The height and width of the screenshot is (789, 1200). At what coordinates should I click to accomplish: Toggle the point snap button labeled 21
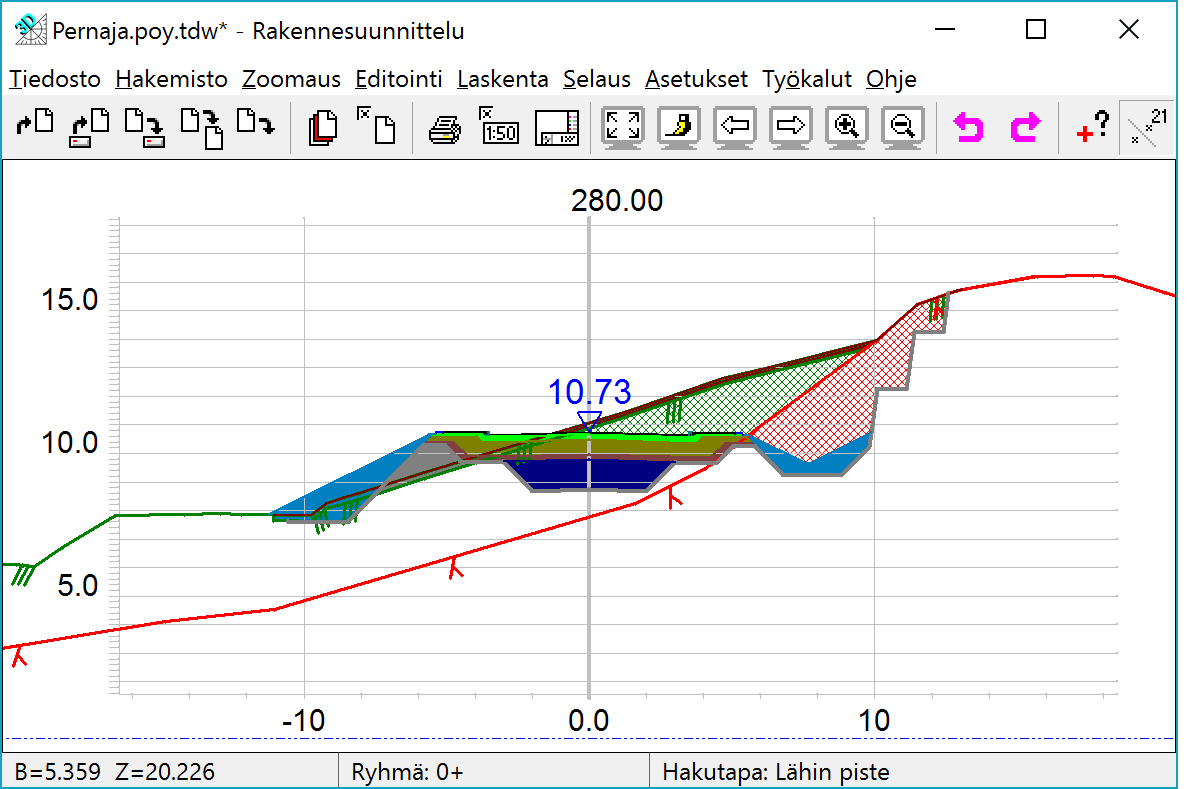click(1145, 127)
